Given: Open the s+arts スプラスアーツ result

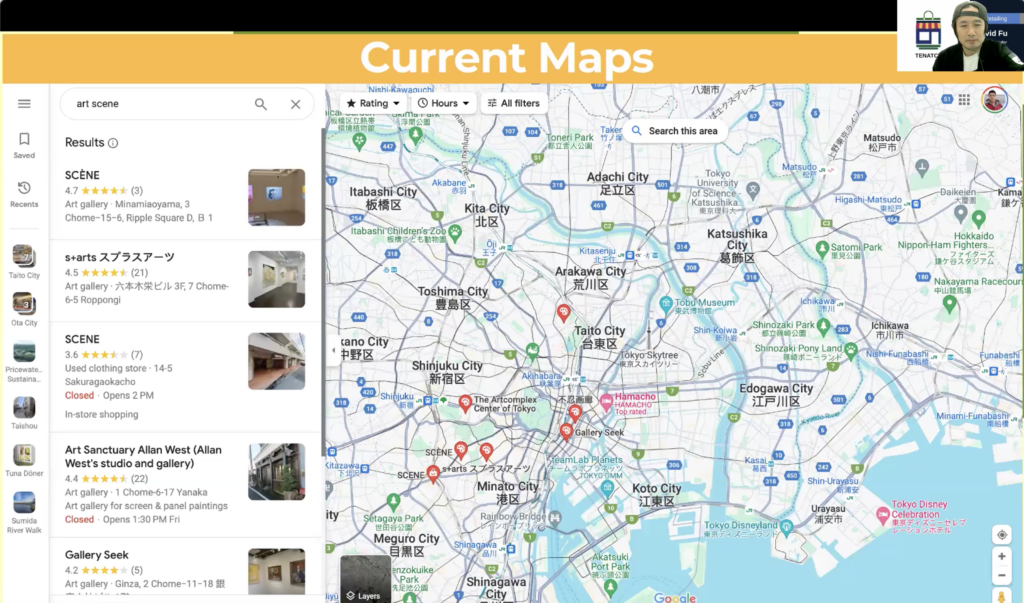Looking at the screenshot, I should [186, 280].
